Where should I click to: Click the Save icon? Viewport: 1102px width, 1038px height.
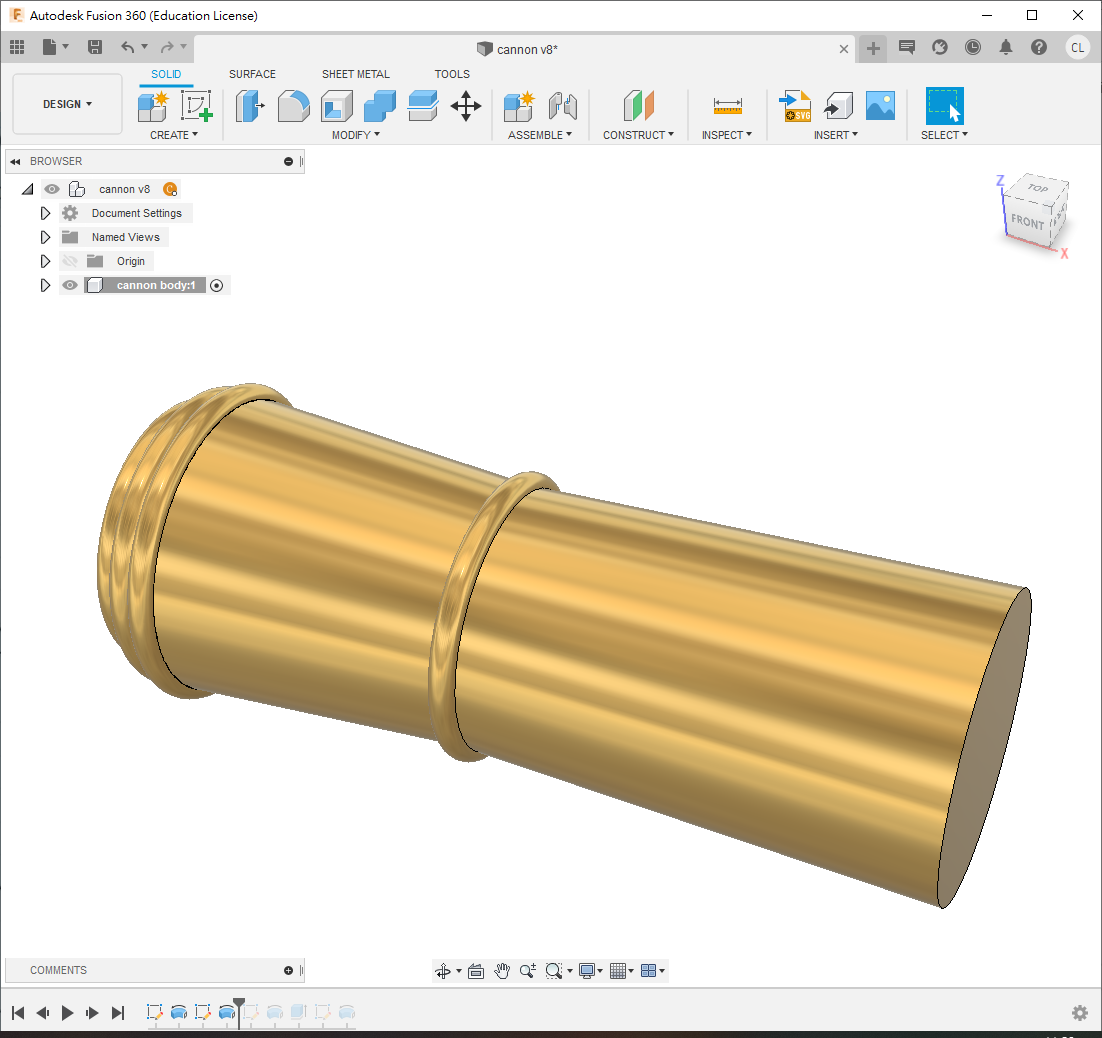(x=95, y=47)
